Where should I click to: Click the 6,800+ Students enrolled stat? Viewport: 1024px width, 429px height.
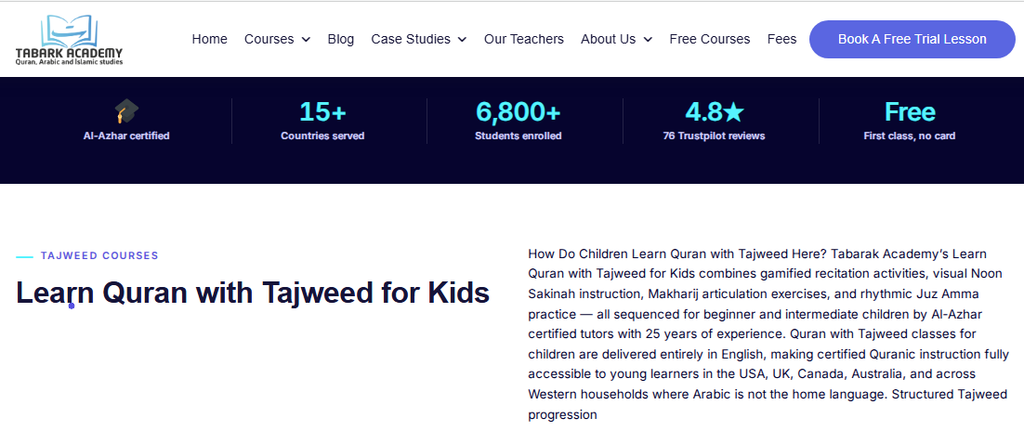coord(518,121)
